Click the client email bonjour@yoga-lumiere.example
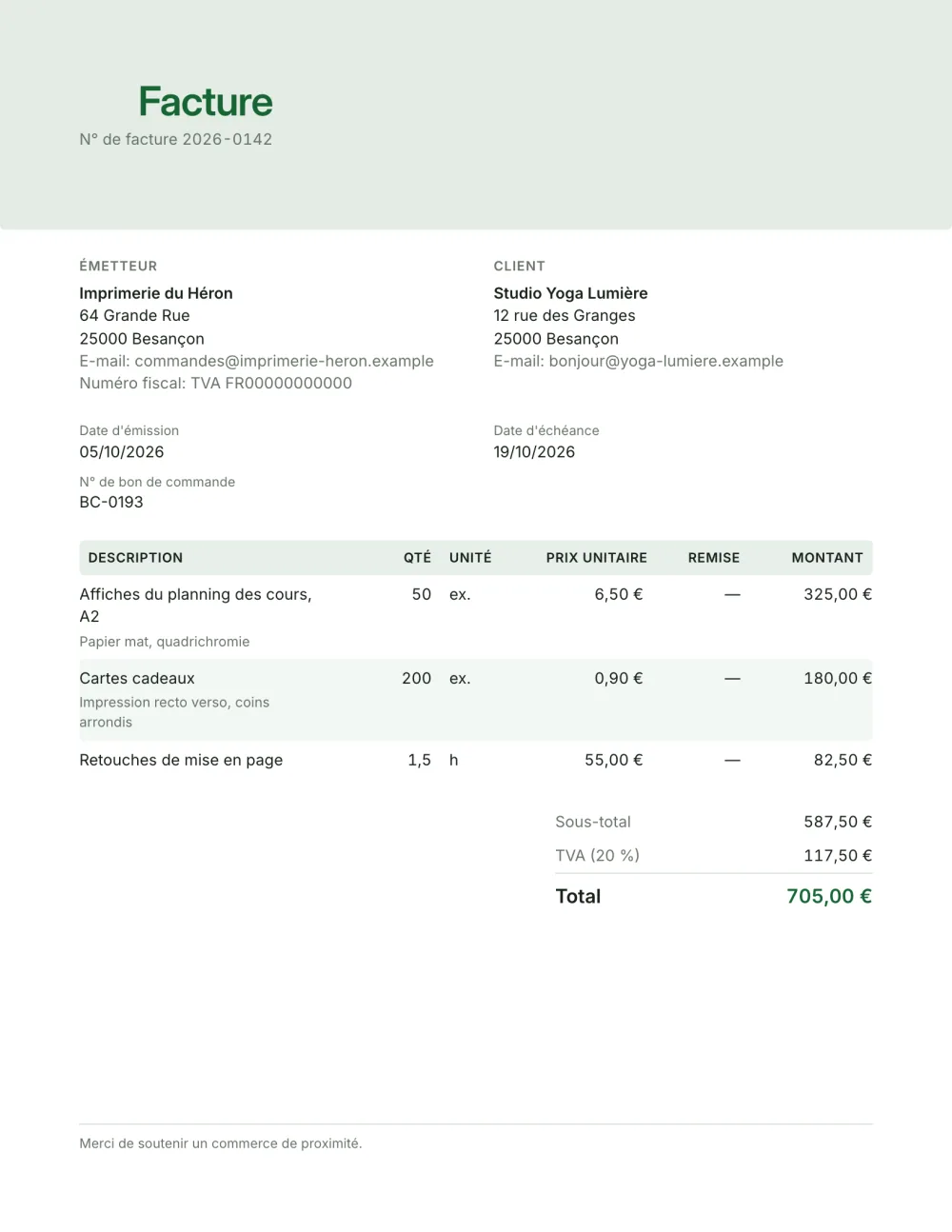Viewport: 952px width, 1232px height. click(665, 361)
